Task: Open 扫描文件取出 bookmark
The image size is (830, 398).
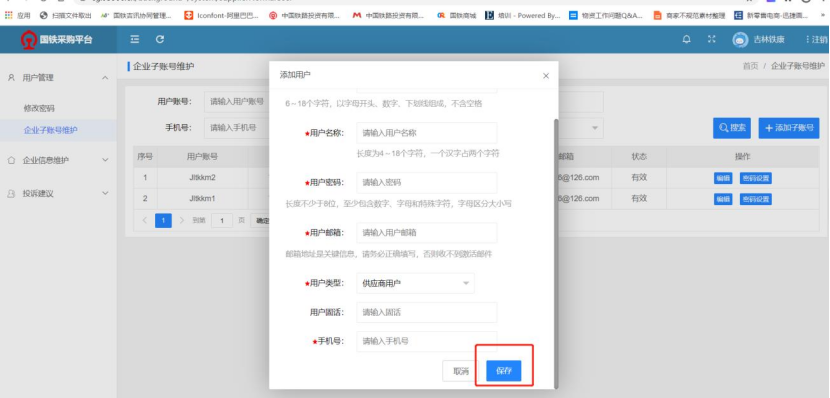Action: click(66, 15)
